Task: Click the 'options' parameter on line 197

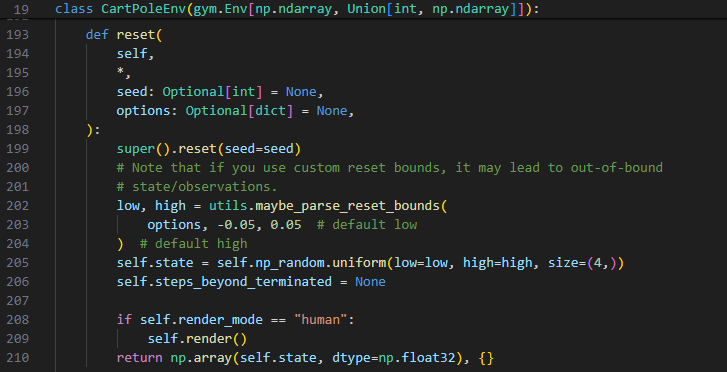Action: [x=143, y=111]
